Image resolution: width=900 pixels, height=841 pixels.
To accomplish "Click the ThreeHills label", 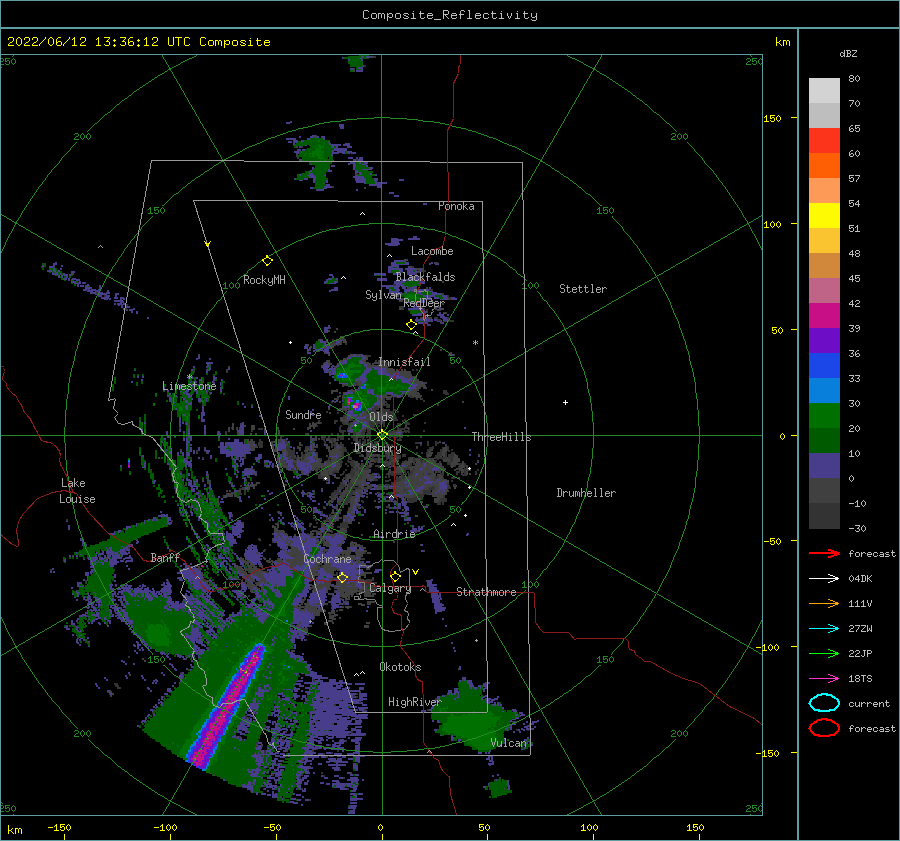I will (x=501, y=437).
